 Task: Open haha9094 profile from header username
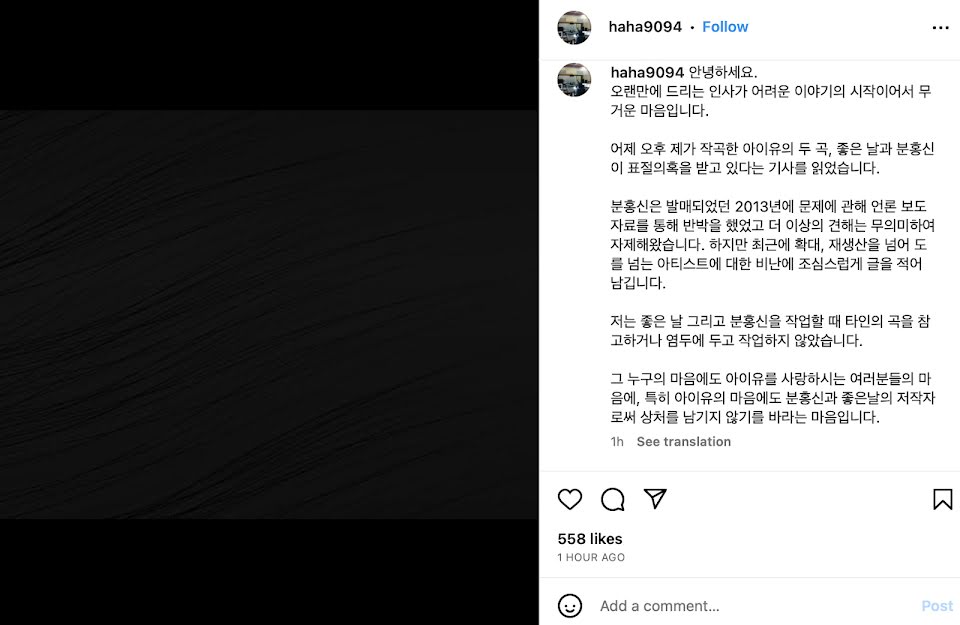[x=645, y=27]
